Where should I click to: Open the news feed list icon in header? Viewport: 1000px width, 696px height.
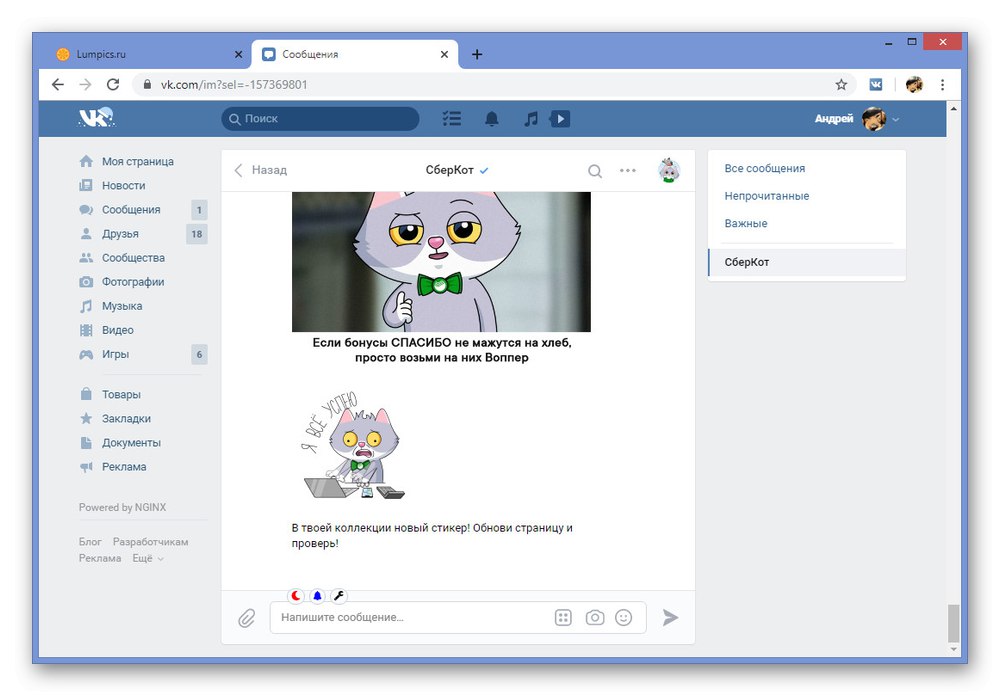pos(452,119)
